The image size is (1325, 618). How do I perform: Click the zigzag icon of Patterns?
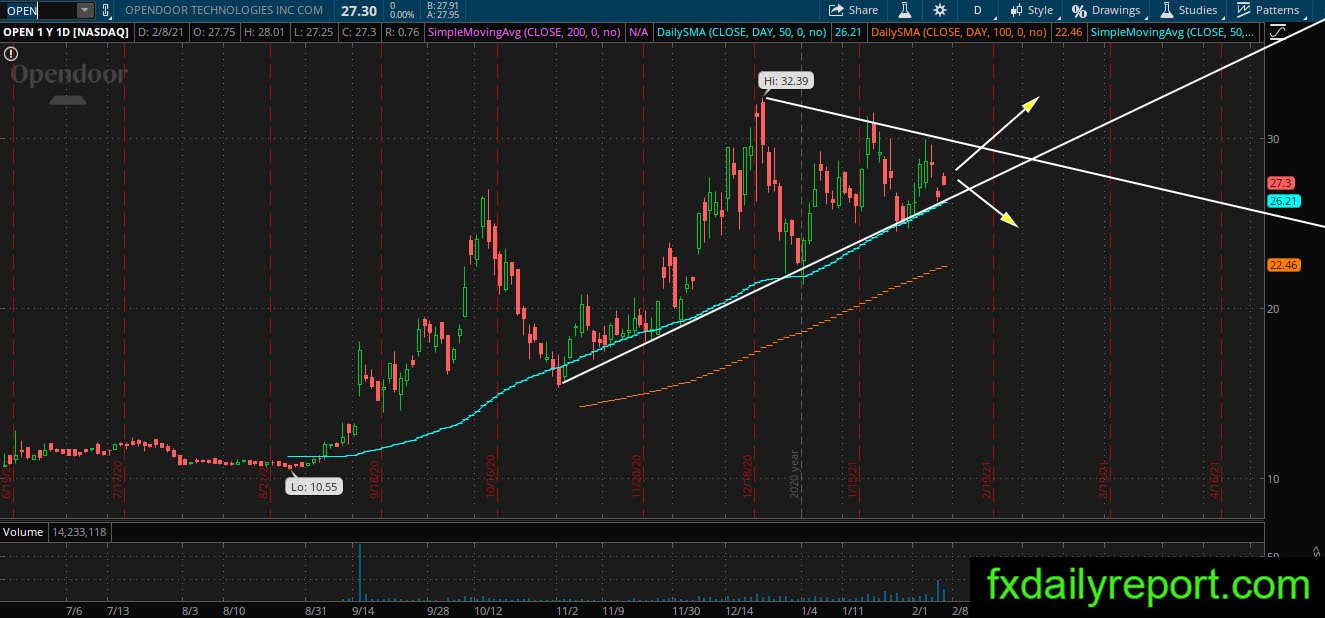(1243, 10)
